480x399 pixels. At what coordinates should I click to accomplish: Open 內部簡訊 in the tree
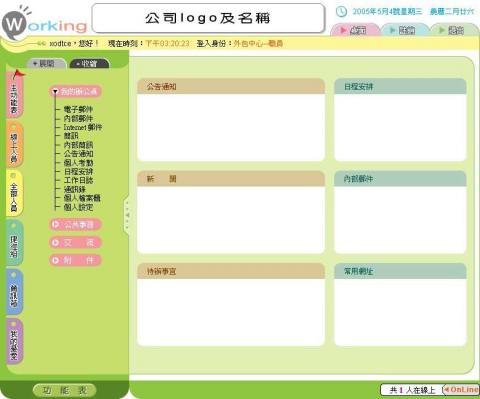78,145
